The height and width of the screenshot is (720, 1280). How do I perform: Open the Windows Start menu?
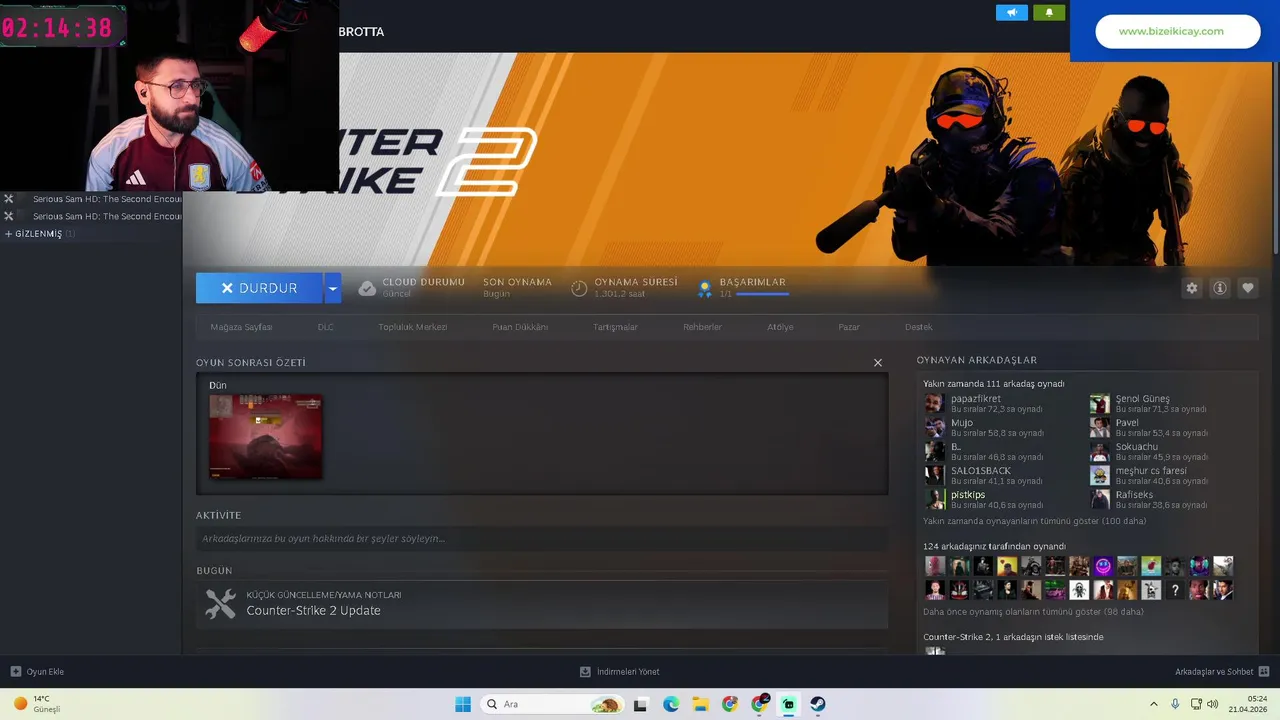463,704
